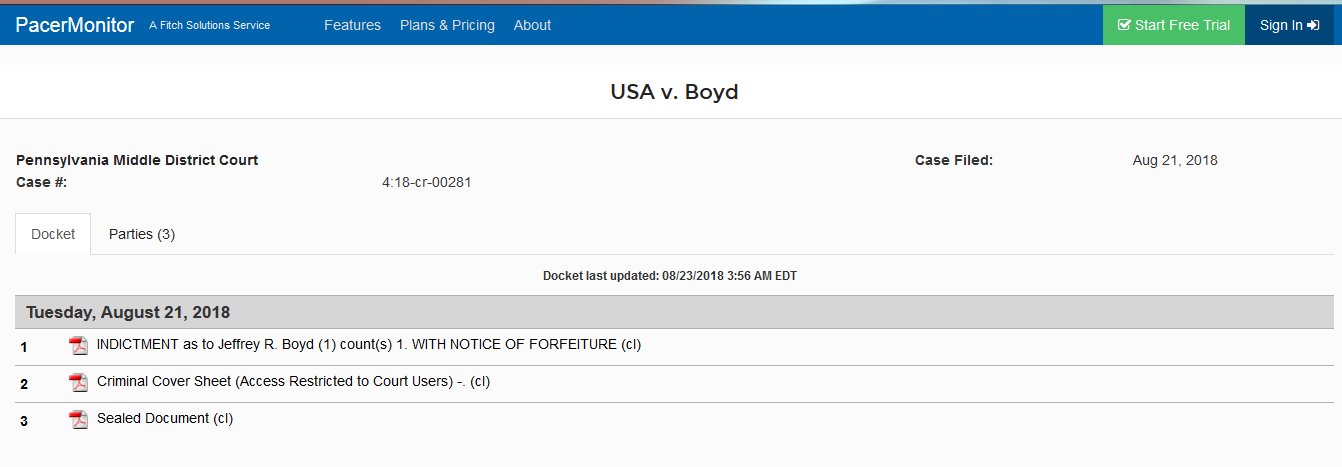Open the PDF icon for Sealed Document
The image size is (1342, 467).
[78, 420]
